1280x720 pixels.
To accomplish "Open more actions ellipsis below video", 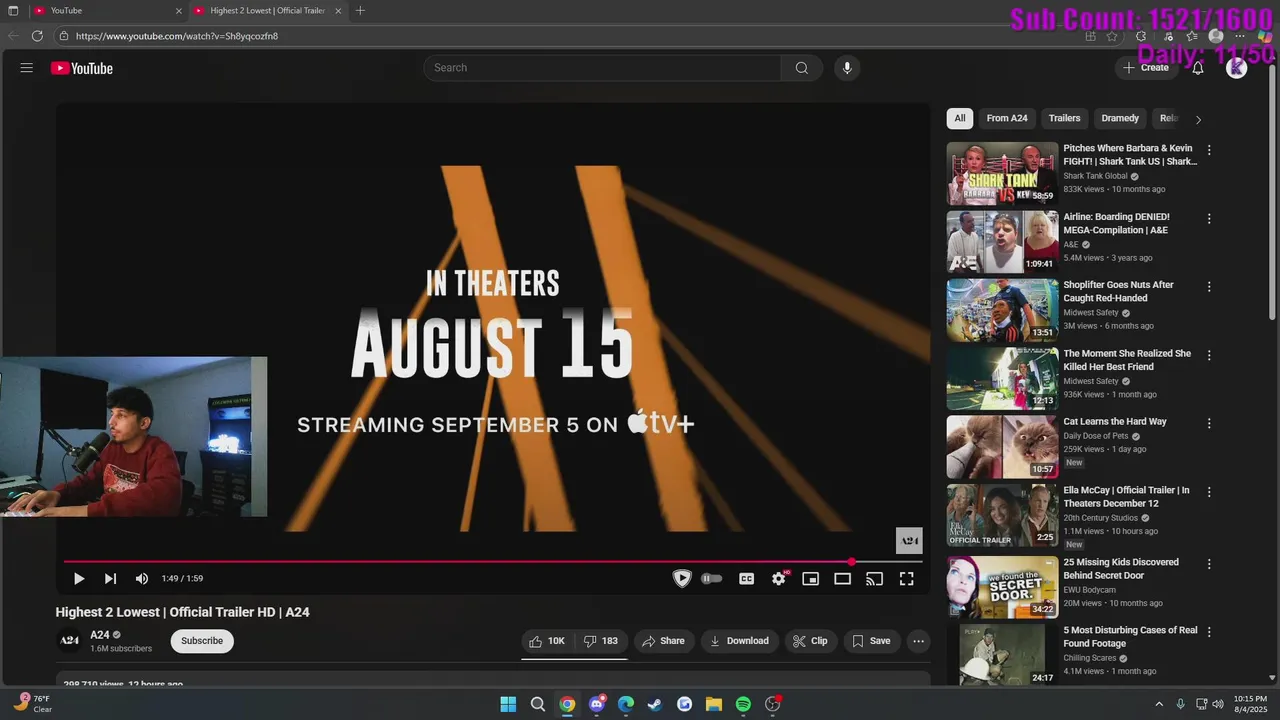I will click(918, 641).
